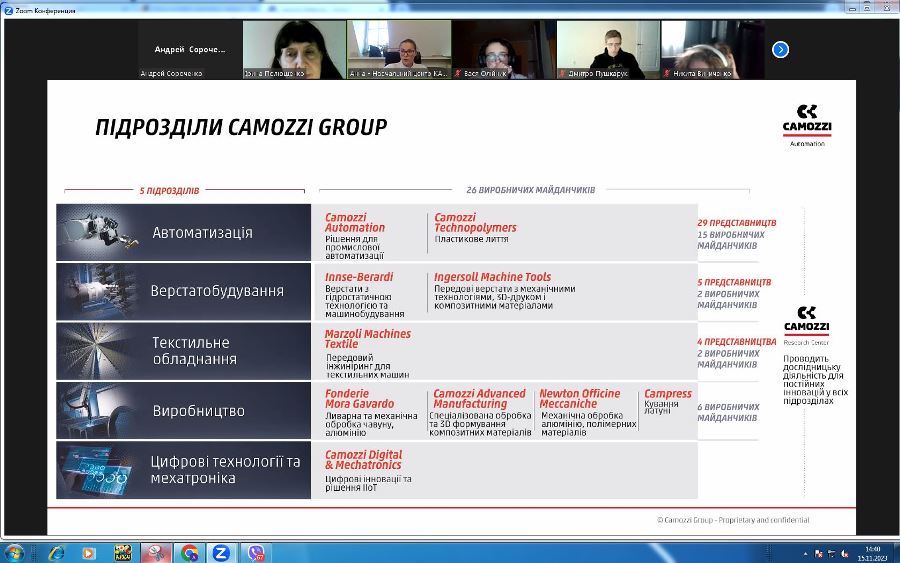900x563 pixels.
Task: Show hidden system tray icons
Action: [805, 554]
